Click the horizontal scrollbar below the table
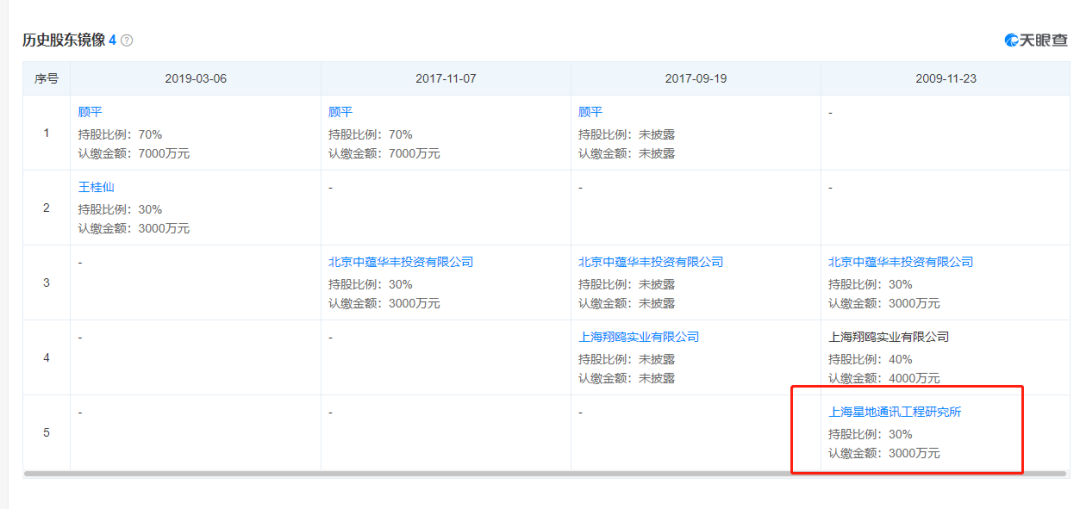 tap(544, 474)
